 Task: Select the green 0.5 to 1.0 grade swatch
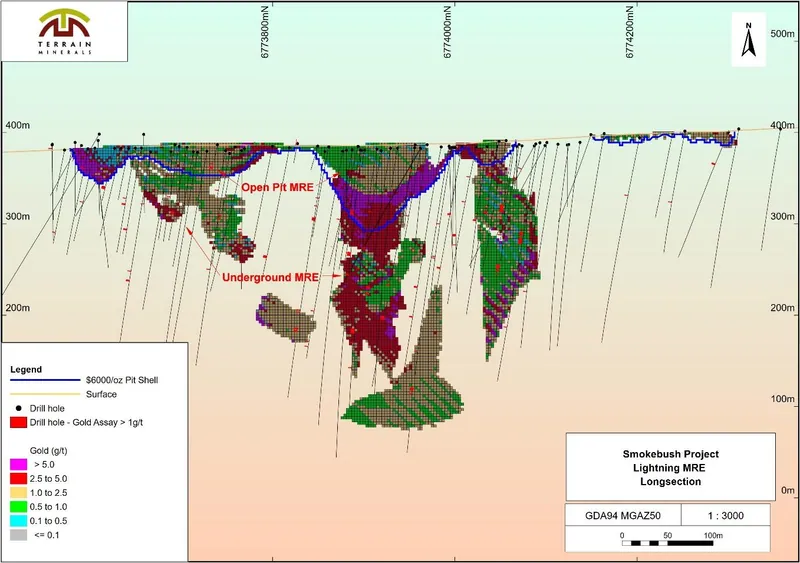pyautogui.click(x=18, y=507)
